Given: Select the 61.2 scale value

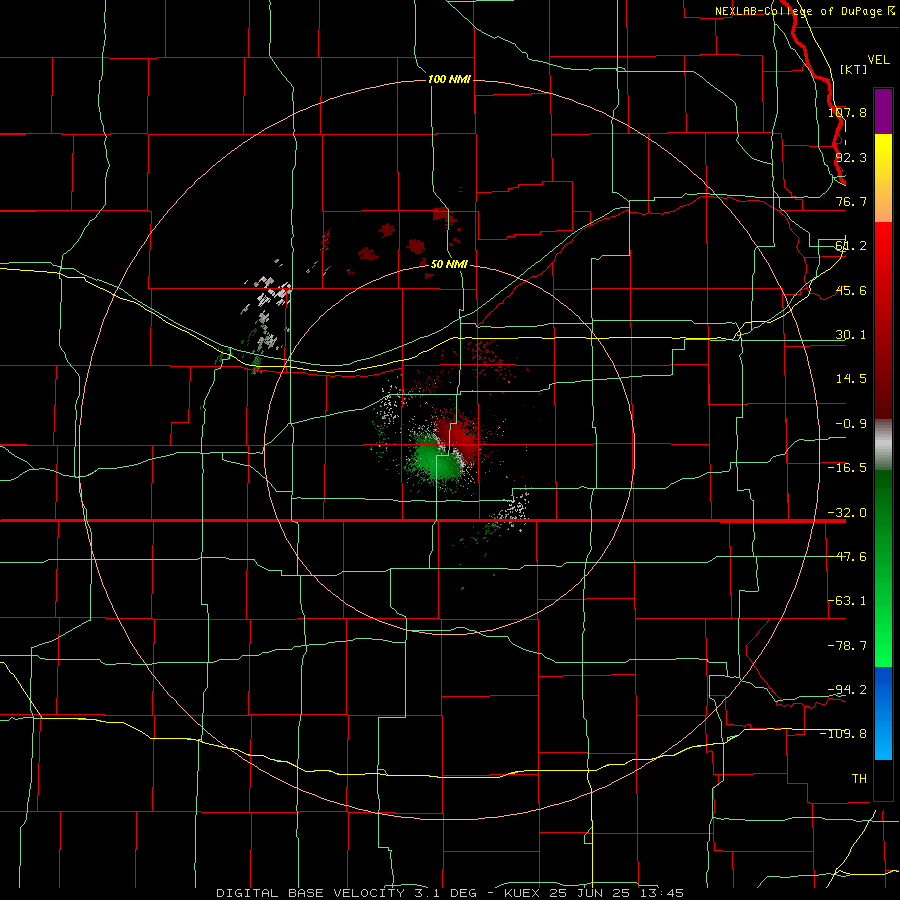Looking at the screenshot, I should pos(851,246).
